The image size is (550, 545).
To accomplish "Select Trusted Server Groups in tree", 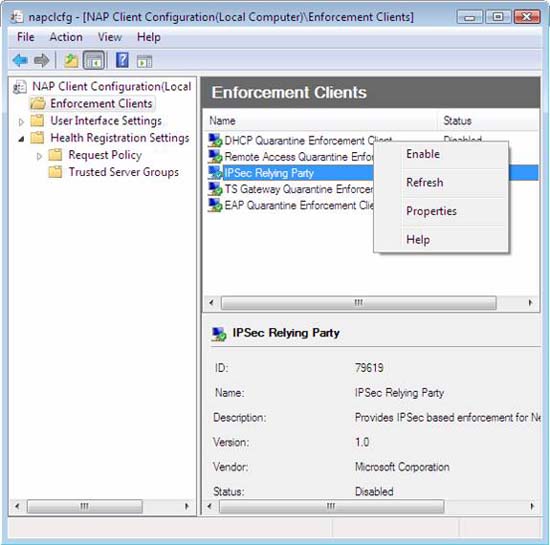I will [x=123, y=172].
